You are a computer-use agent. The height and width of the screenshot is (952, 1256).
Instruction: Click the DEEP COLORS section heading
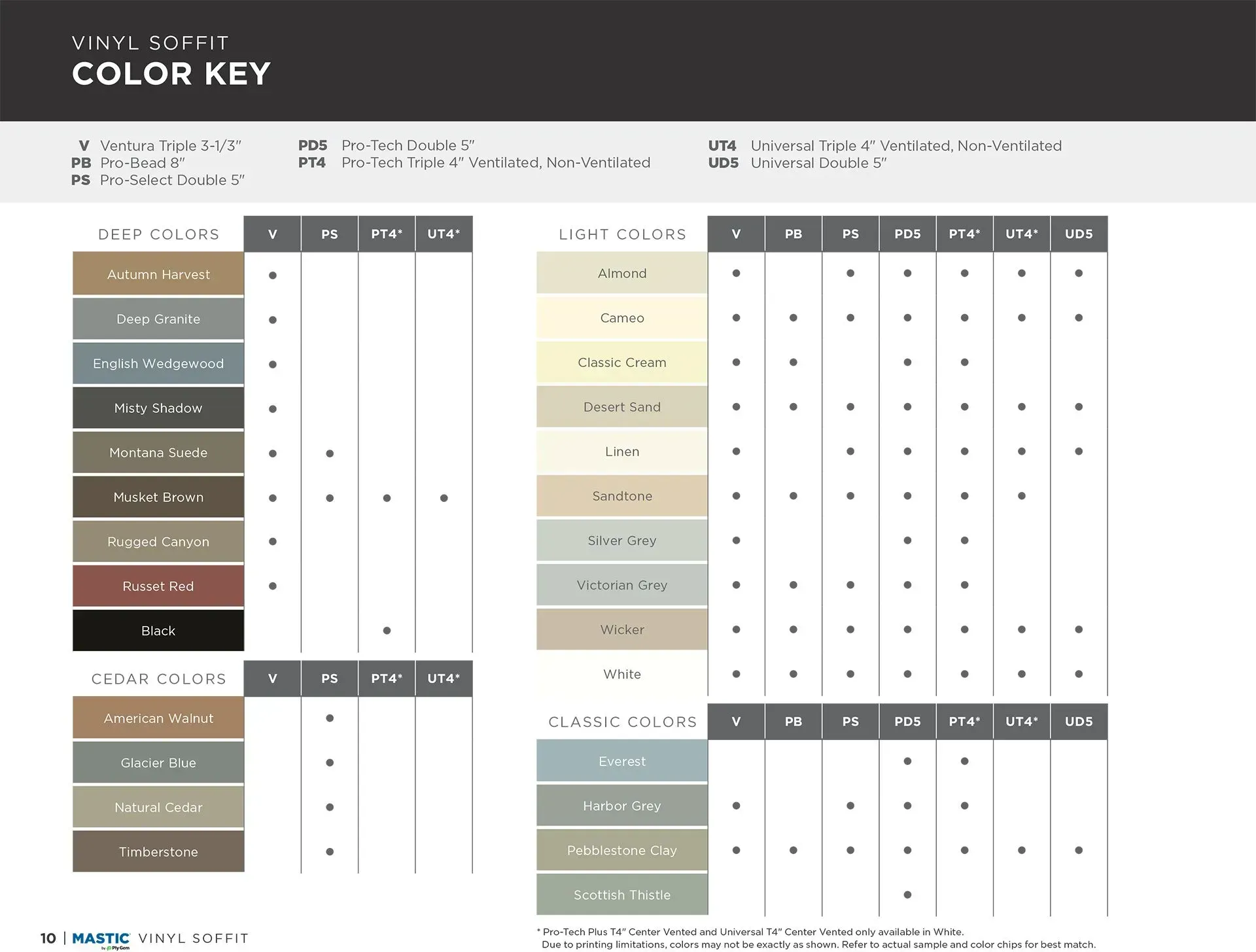[158, 234]
